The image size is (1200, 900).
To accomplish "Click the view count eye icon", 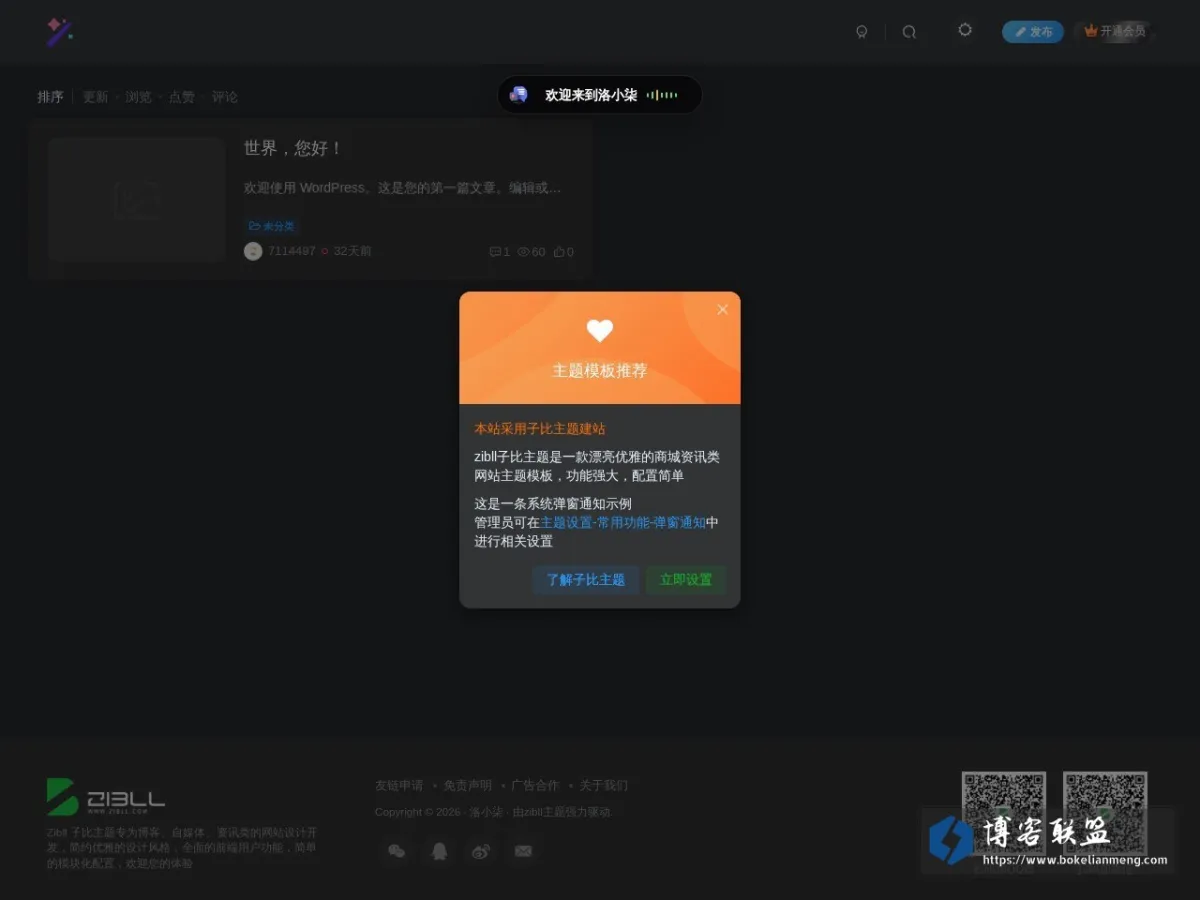I will click(x=523, y=252).
